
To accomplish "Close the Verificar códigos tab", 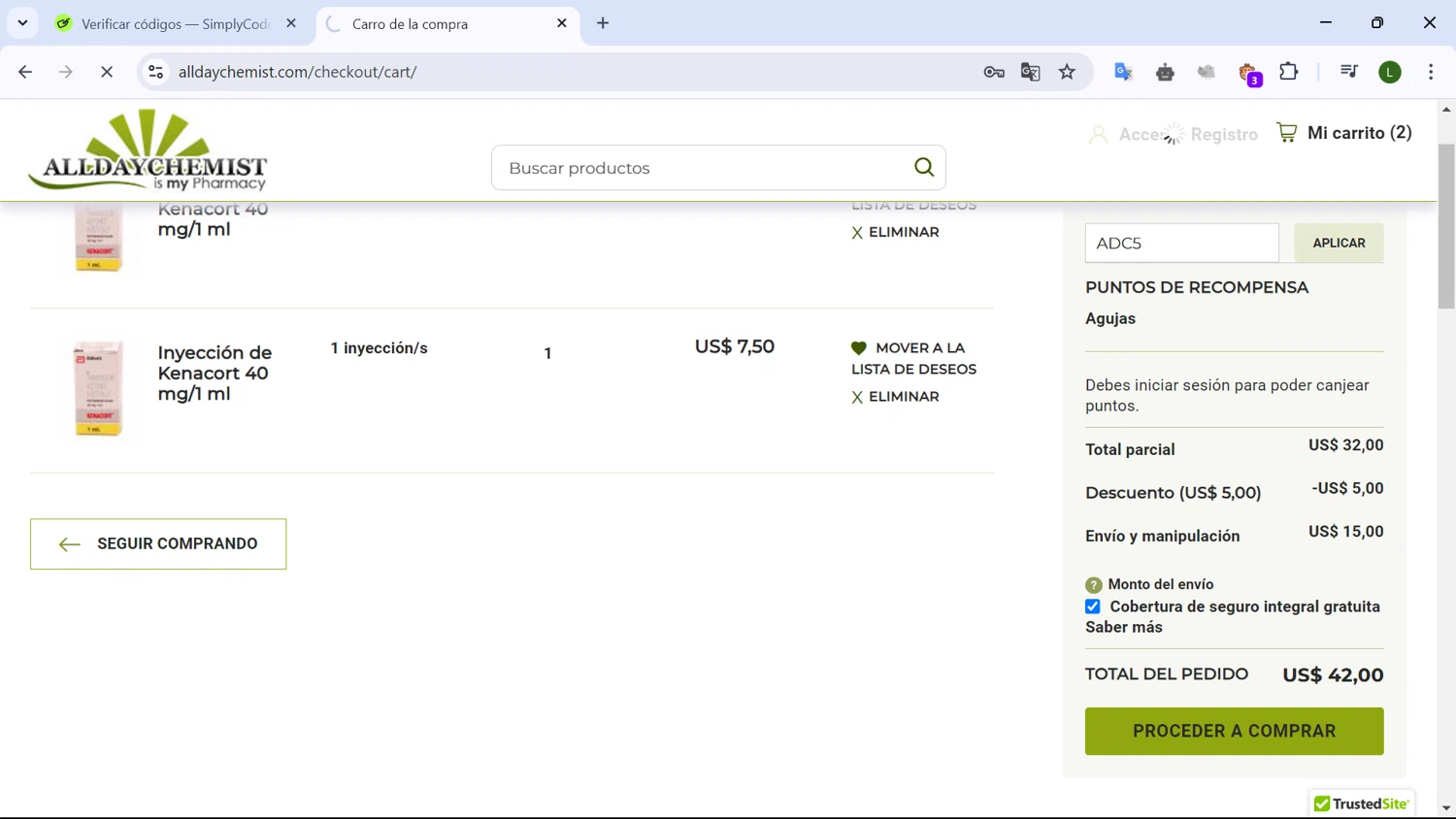I will [291, 23].
